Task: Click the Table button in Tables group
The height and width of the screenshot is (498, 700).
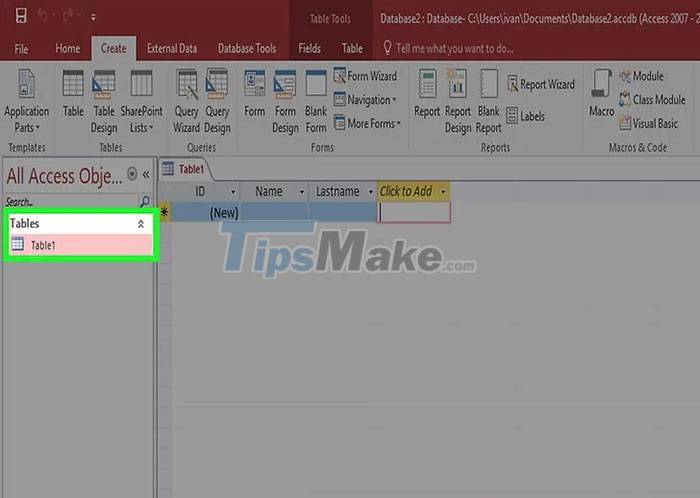Action: coord(73,93)
